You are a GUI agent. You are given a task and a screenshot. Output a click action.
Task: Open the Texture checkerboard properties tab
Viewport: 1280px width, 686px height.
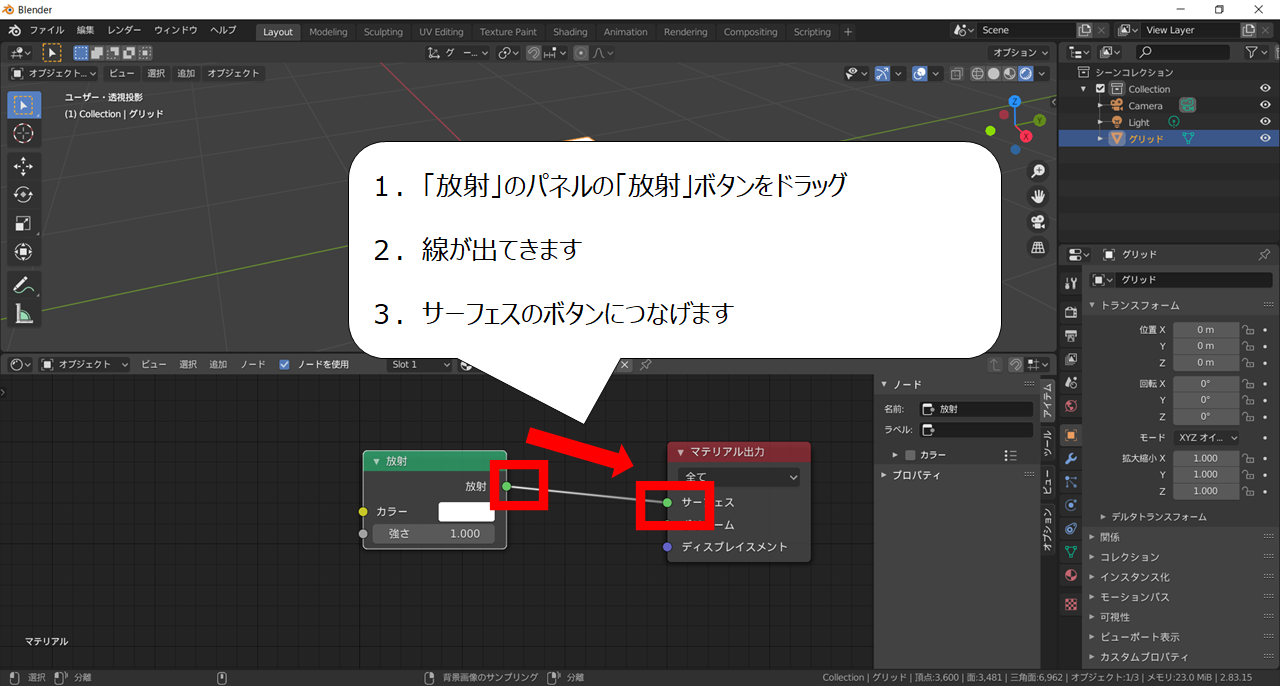coord(1071,604)
